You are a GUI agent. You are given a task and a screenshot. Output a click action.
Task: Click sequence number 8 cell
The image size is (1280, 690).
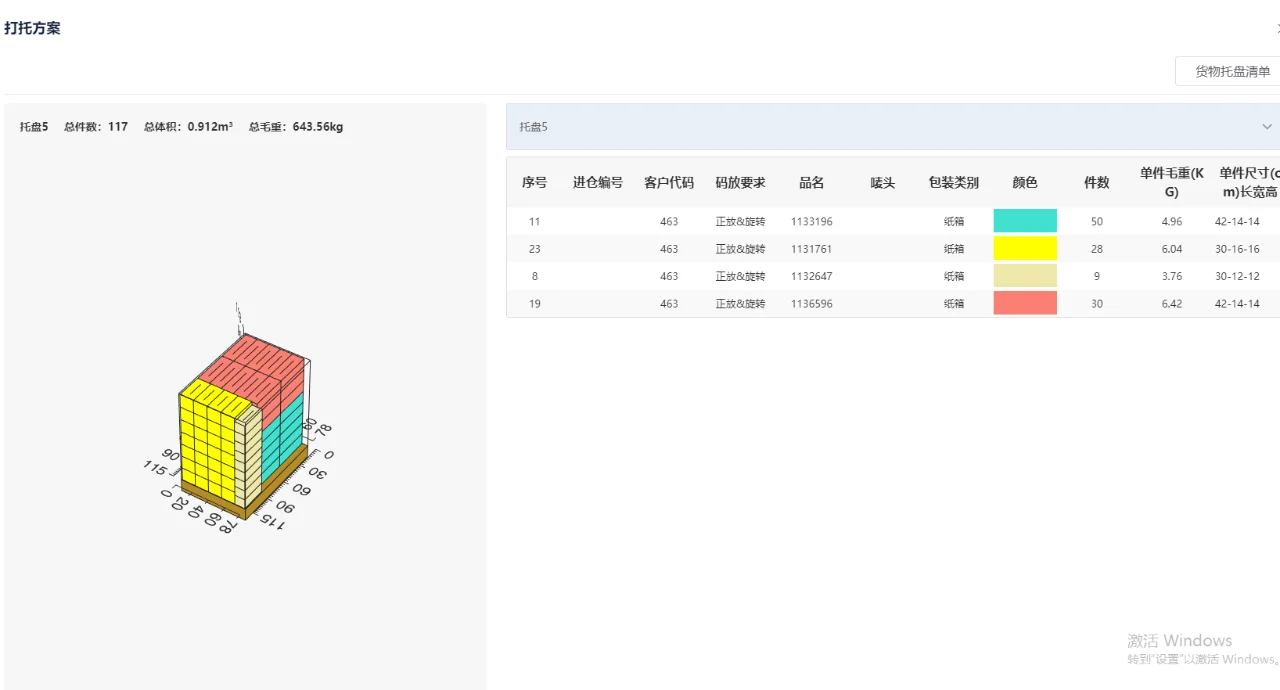click(x=535, y=276)
